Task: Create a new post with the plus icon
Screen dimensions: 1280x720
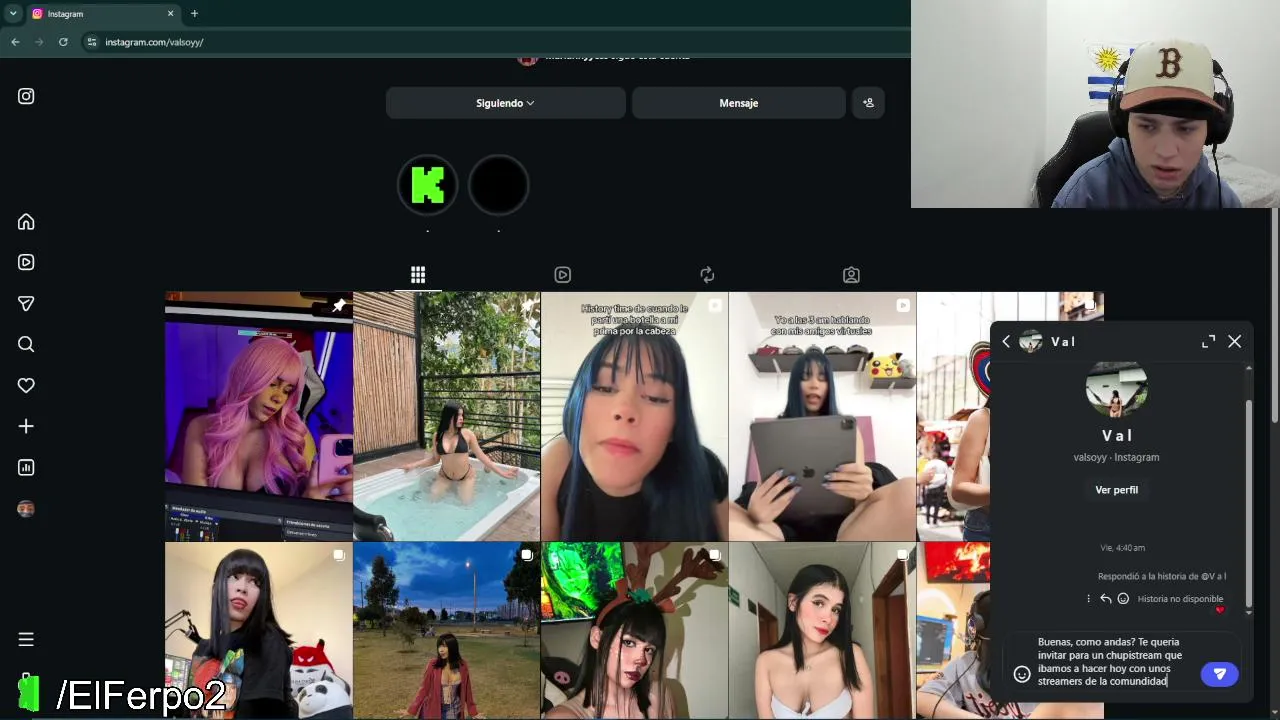Action: [26, 426]
